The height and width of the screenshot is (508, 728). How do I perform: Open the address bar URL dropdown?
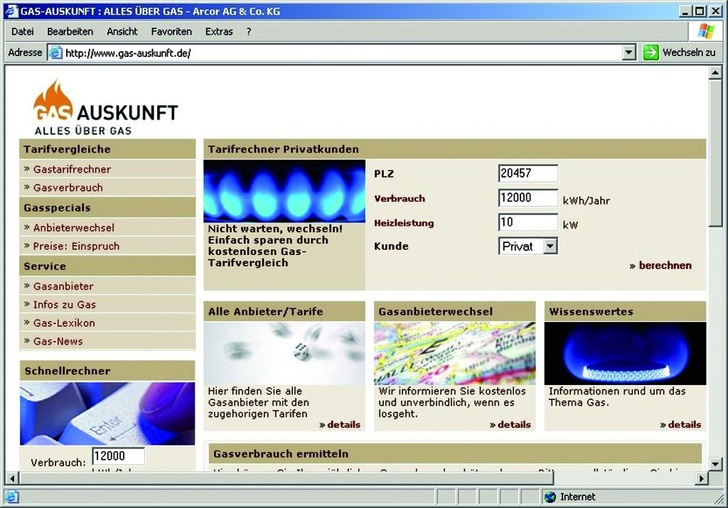(628, 53)
